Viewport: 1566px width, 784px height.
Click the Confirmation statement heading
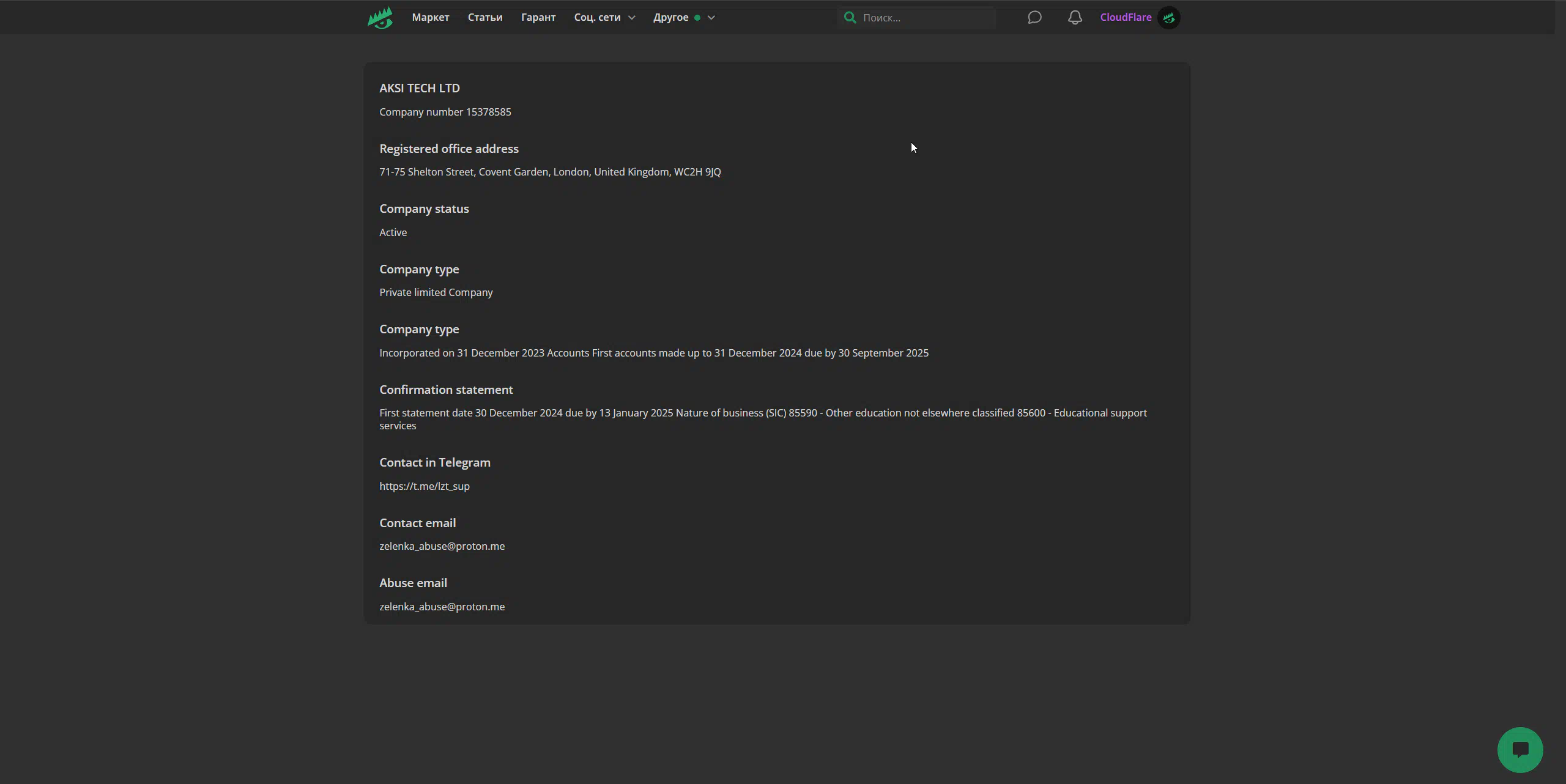[446, 390]
